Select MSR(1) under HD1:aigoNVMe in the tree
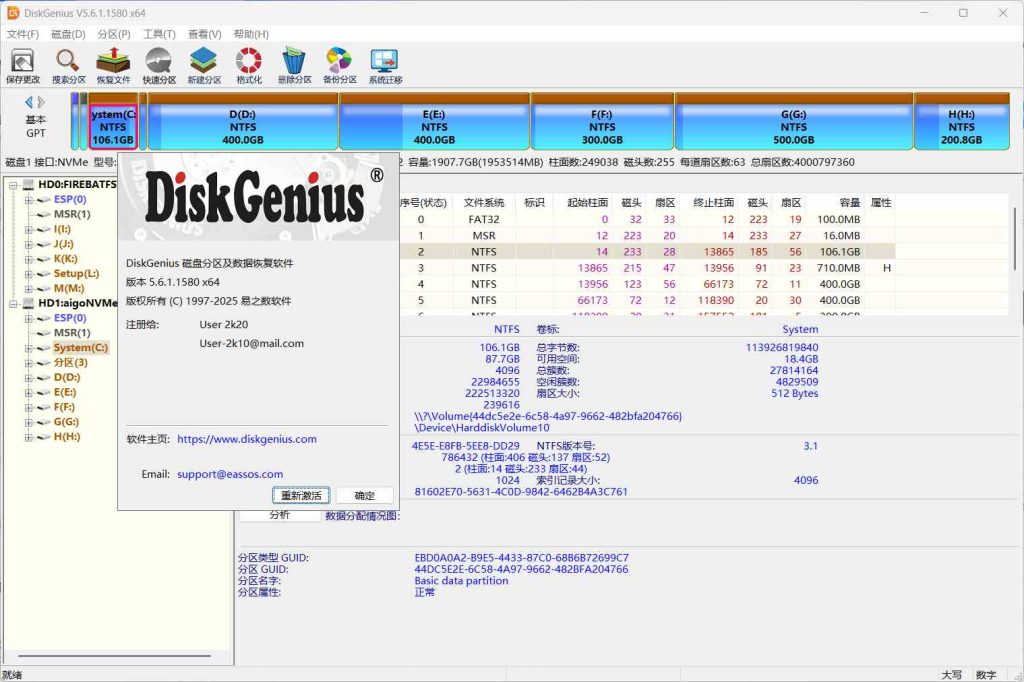The image size is (1024, 682). click(72, 333)
